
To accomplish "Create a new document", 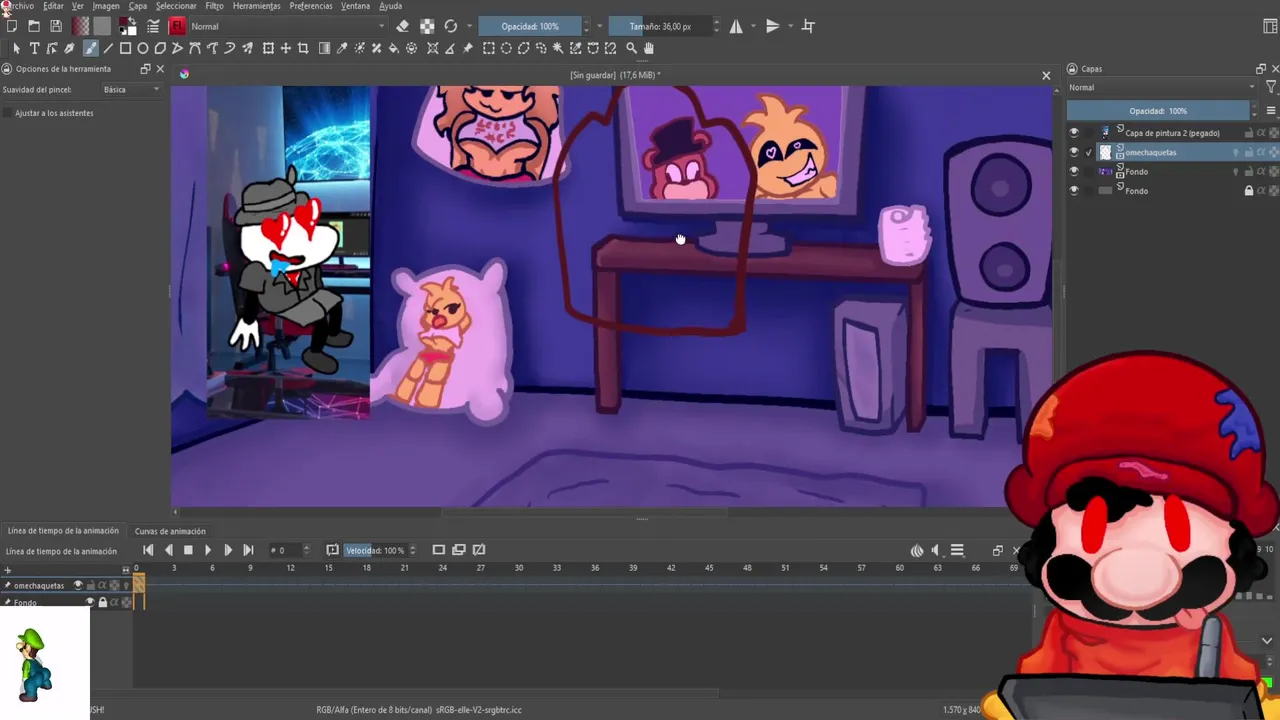I will click(x=12, y=26).
